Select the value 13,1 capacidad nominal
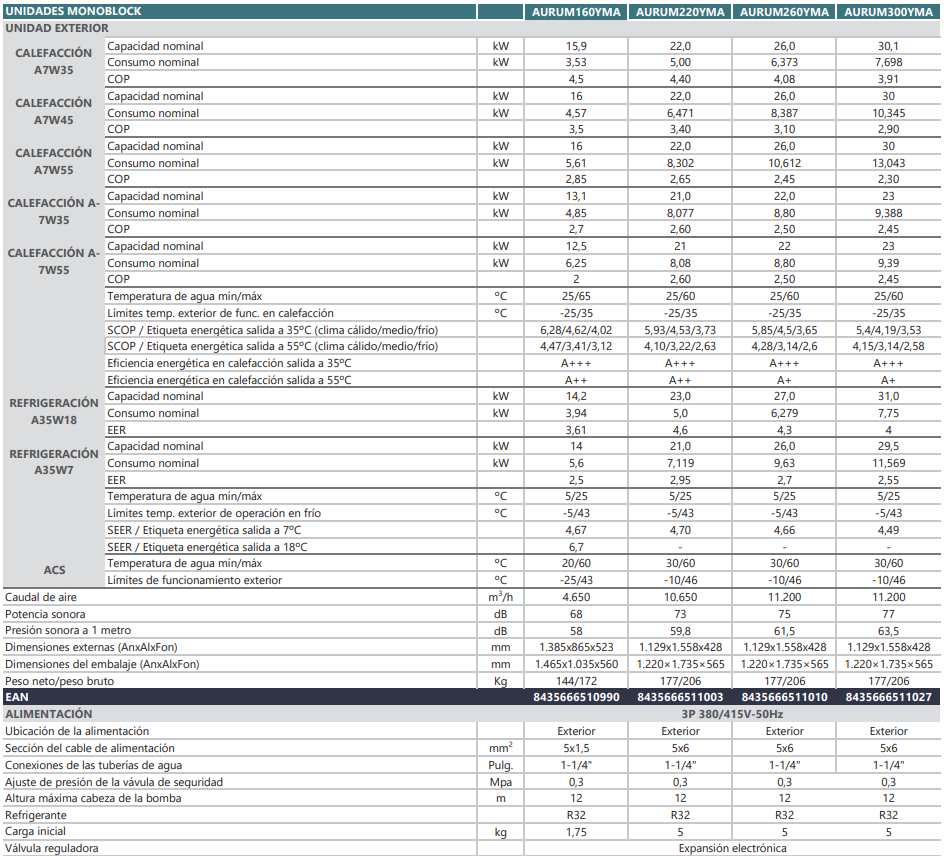 576,196
